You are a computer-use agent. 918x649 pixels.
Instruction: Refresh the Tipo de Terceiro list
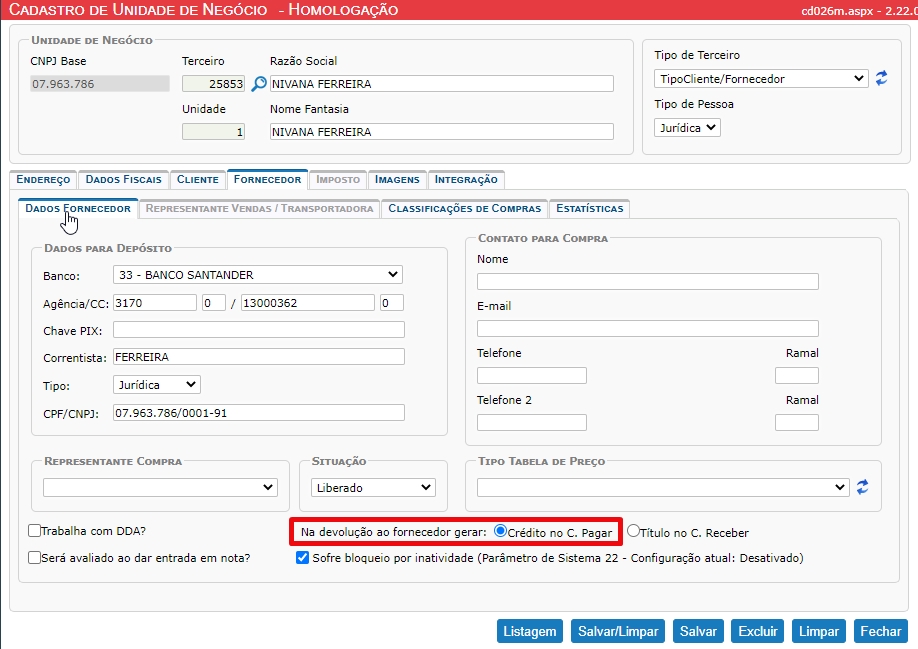881,78
